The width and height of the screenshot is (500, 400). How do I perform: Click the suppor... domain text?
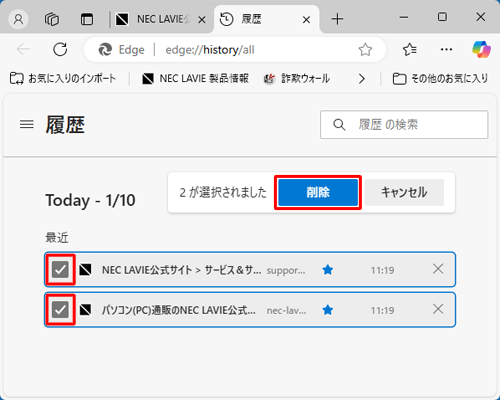(x=286, y=270)
